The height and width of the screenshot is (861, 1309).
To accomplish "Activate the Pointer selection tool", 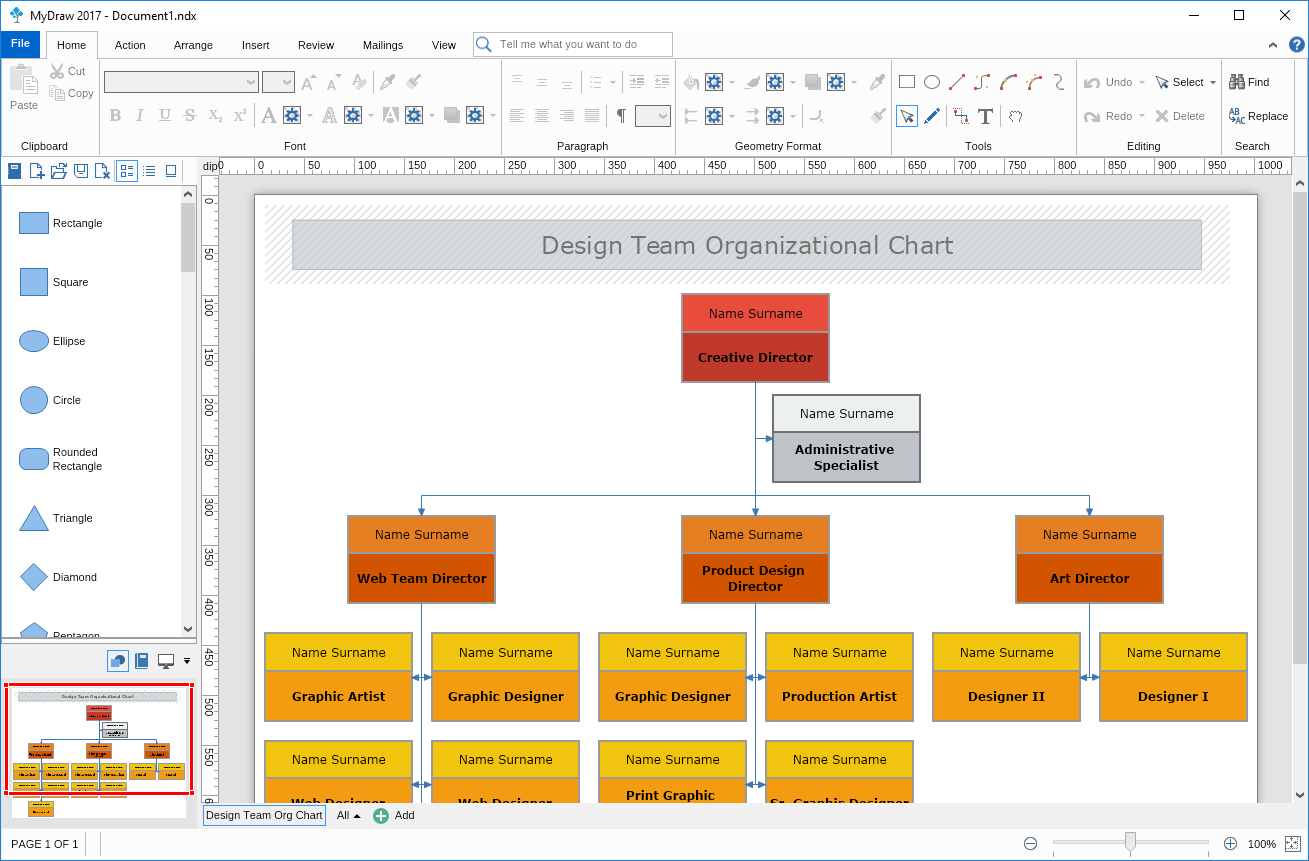I will (x=907, y=116).
